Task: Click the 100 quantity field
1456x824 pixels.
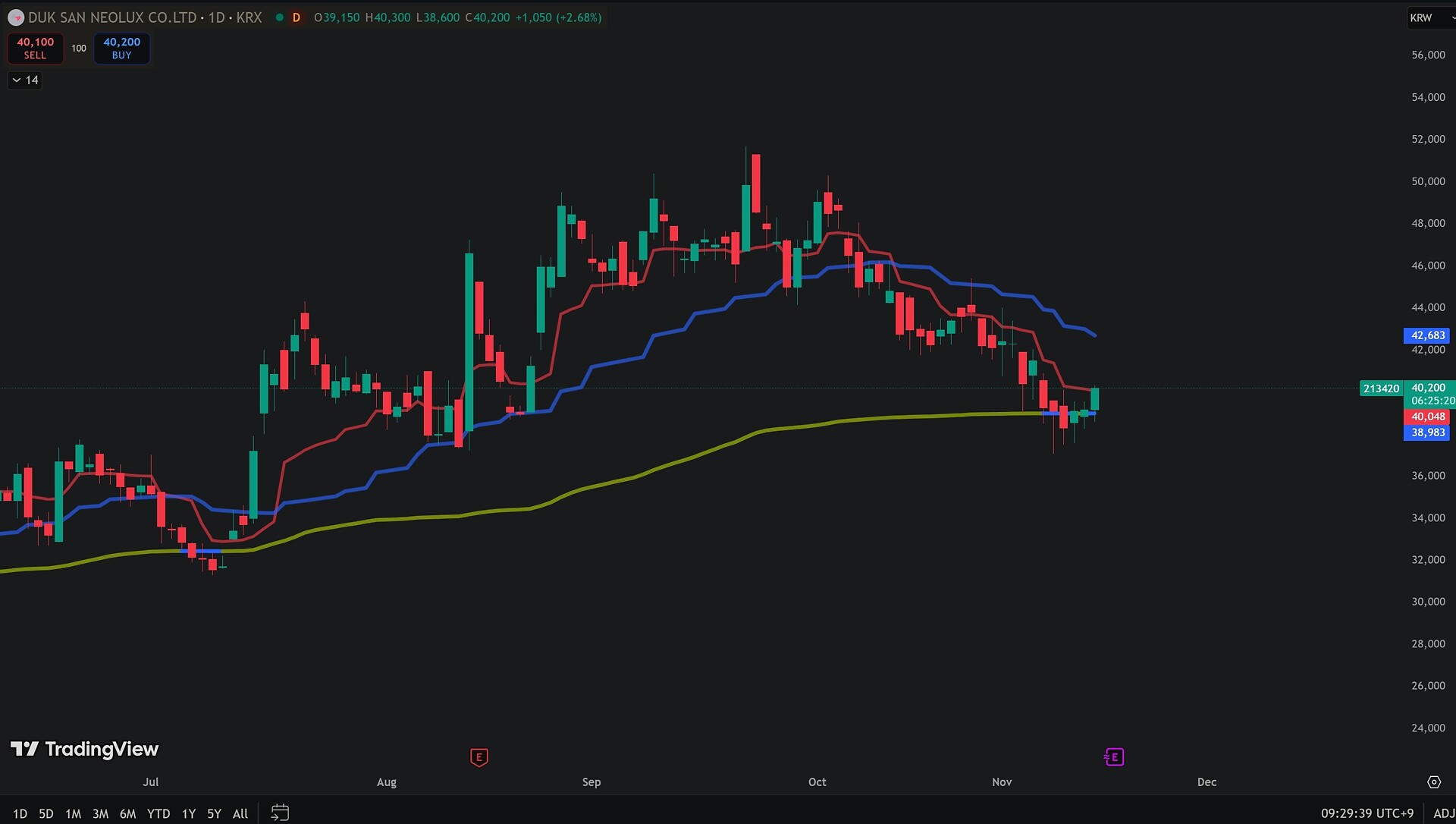Action: pyautogui.click(x=79, y=49)
